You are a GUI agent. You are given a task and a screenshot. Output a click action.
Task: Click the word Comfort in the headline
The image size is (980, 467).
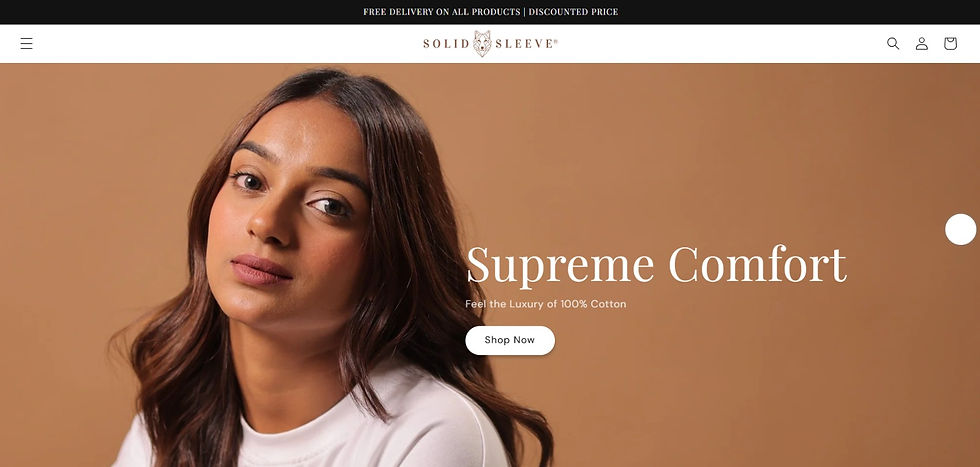(x=758, y=264)
